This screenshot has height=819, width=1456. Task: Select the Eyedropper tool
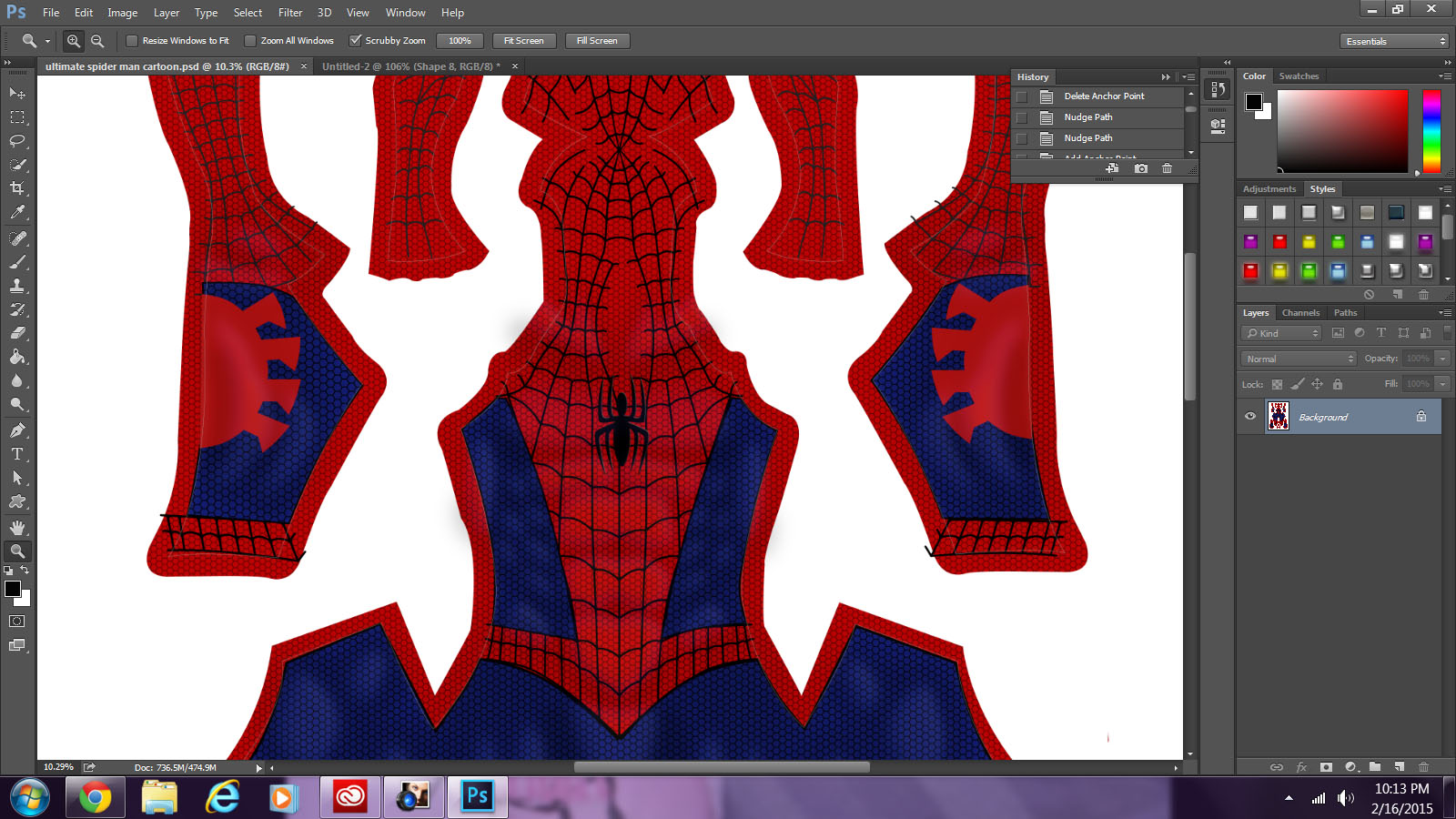tap(17, 212)
